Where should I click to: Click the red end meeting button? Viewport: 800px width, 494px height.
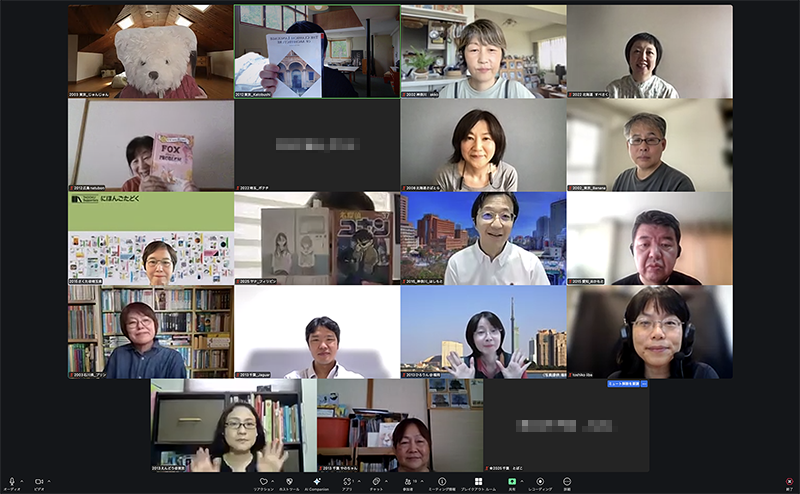789,481
